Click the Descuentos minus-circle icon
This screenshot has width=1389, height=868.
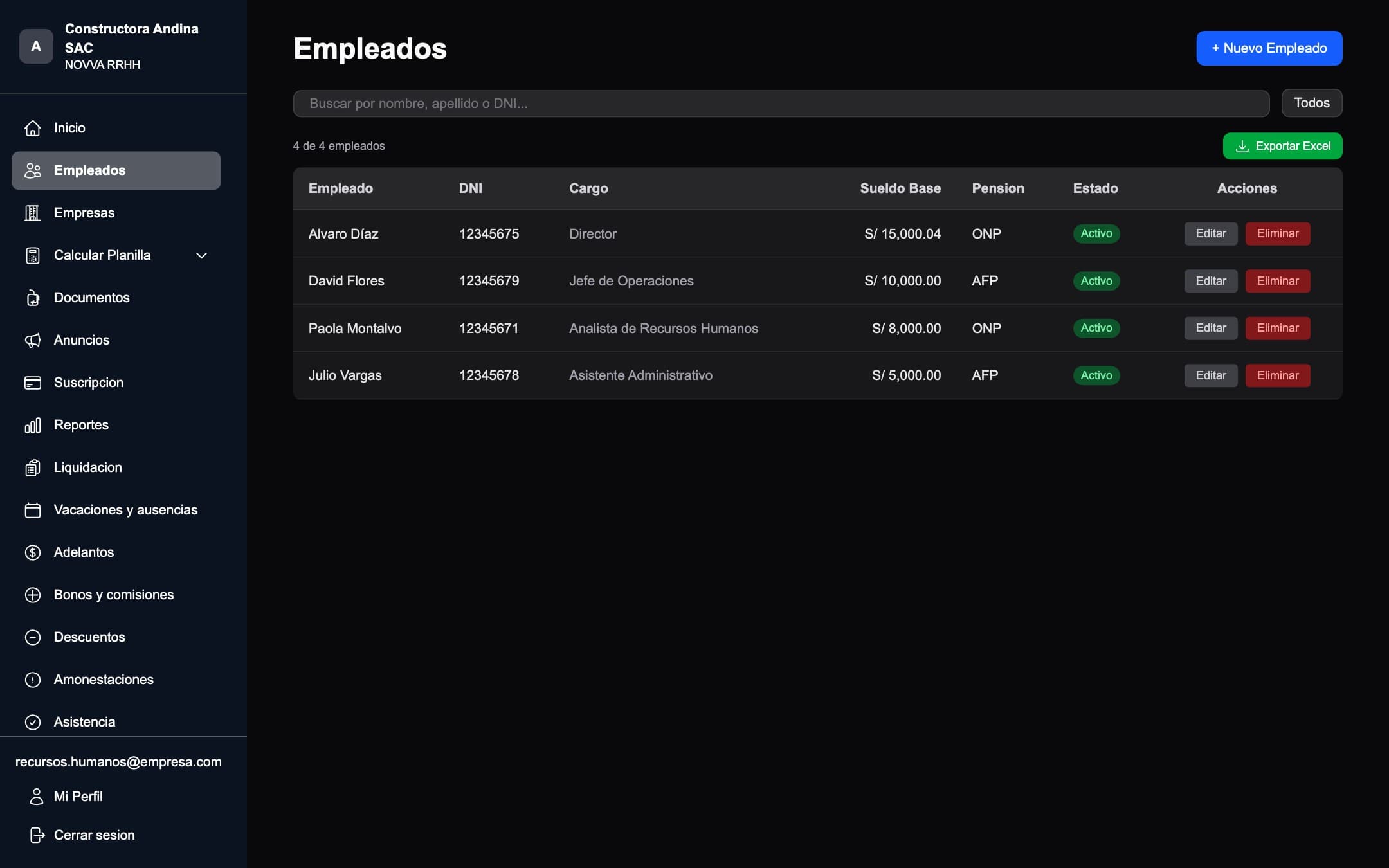pyautogui.click(x=33, y=637)
